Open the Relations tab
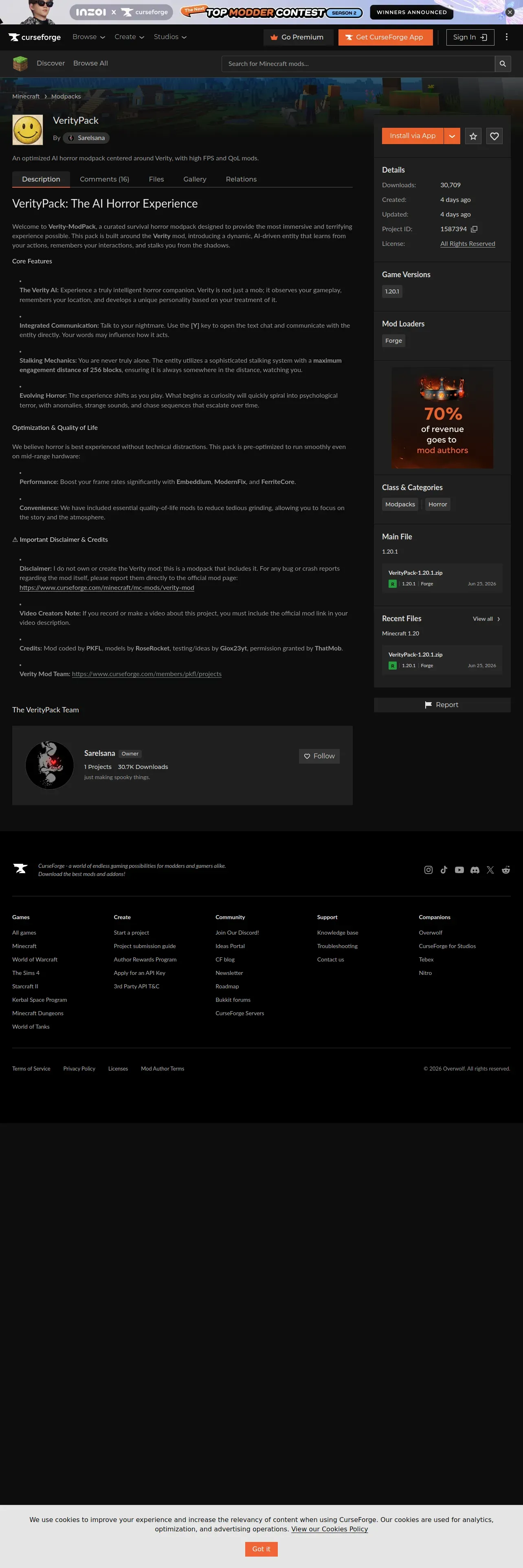This screenshot has width=523, height=1568. coord(241,180)
